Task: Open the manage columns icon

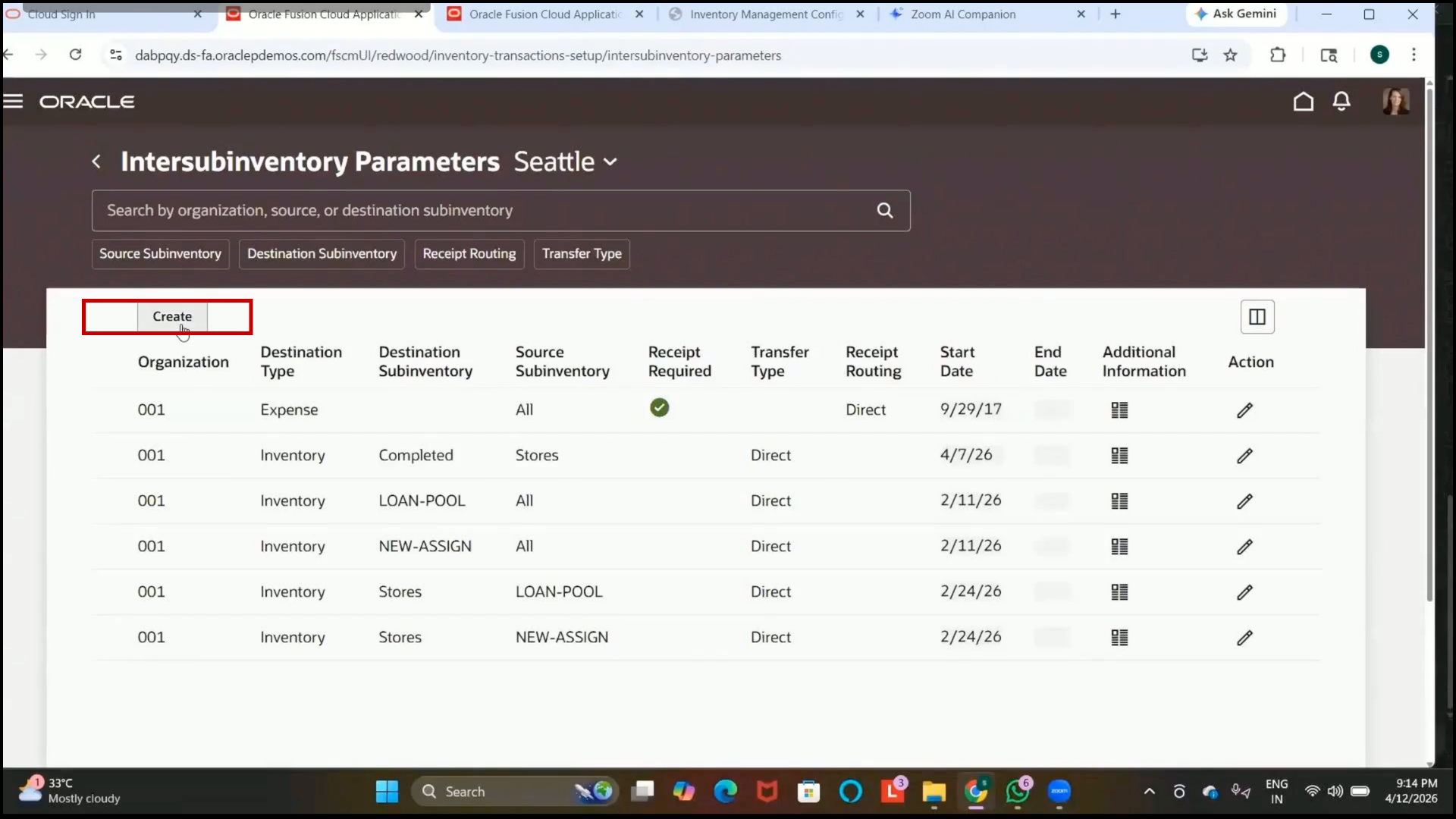Action: [x=1257, y=317]
